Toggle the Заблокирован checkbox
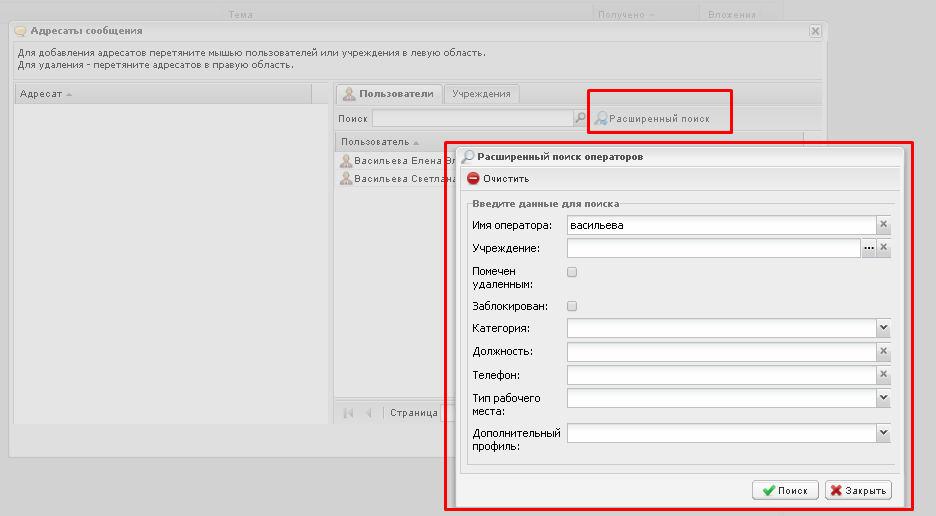This screenshot has height=516, width=936. point(572,306)
